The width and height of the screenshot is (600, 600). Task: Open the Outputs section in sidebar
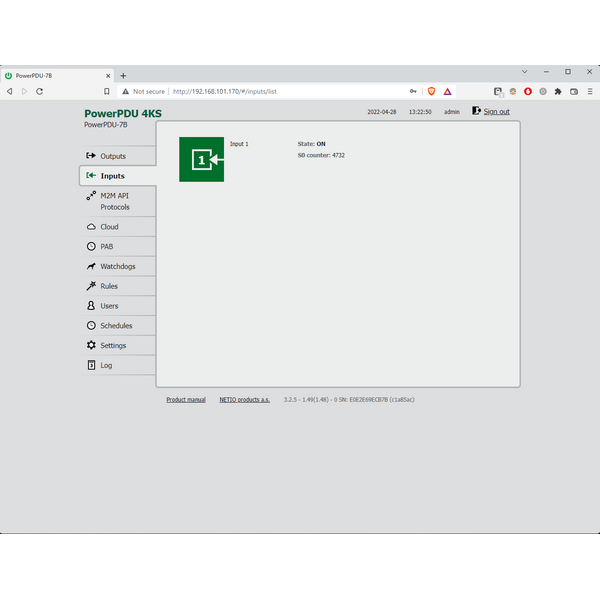112,156
